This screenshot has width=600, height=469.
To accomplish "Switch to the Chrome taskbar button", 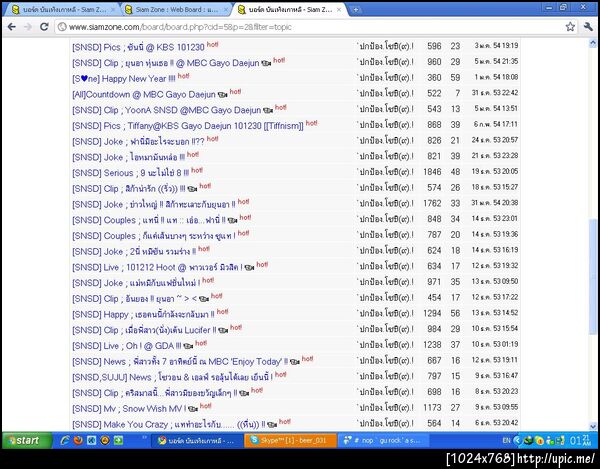I will (x=197, y=441).
